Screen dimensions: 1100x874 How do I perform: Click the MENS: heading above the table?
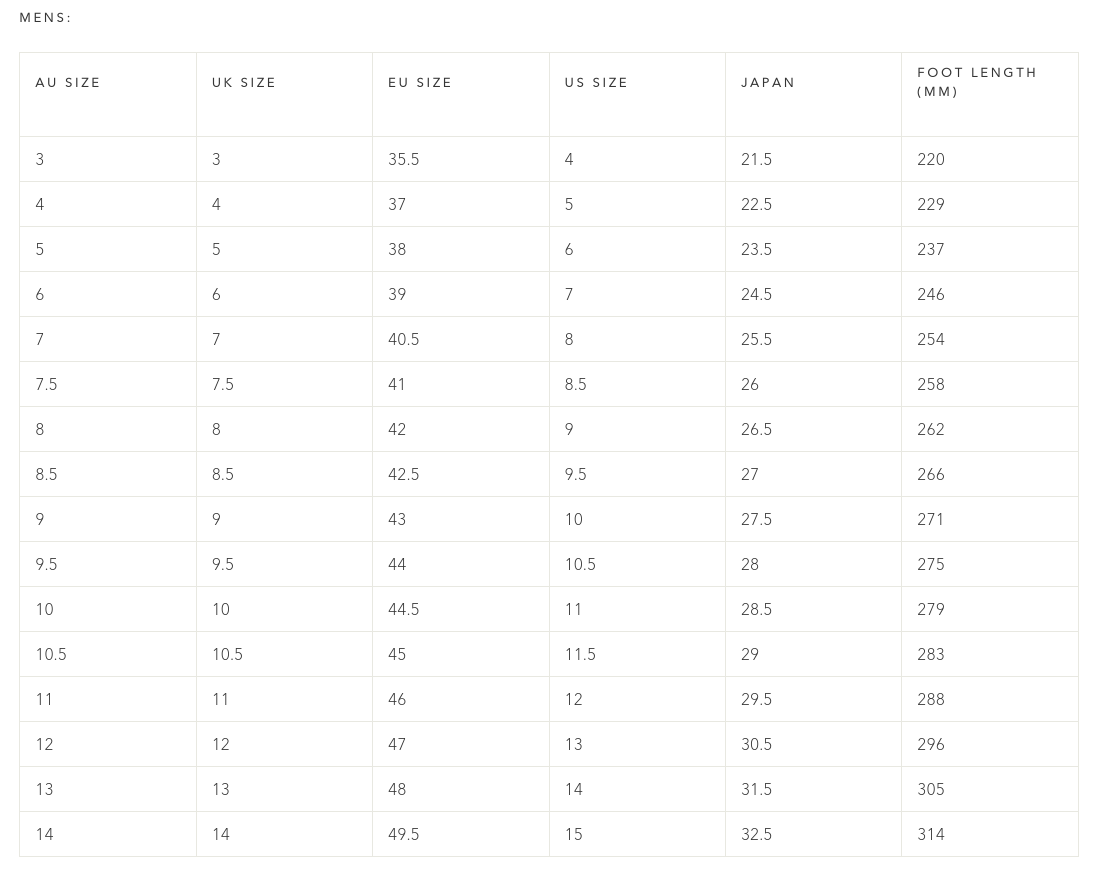[x=46, y=18]
